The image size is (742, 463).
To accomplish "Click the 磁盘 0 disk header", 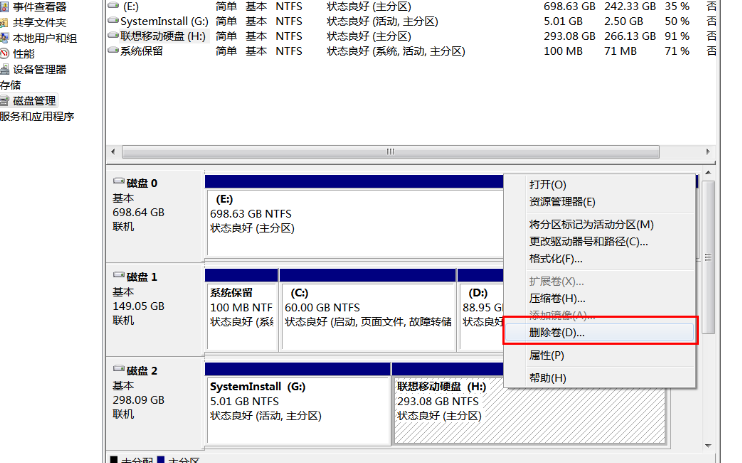I will [155, 215].
